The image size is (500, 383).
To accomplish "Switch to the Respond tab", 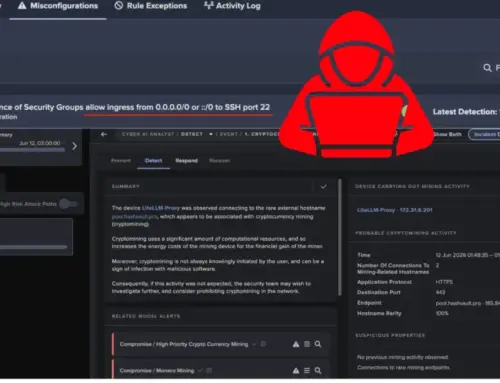I will tap(187, 161).
